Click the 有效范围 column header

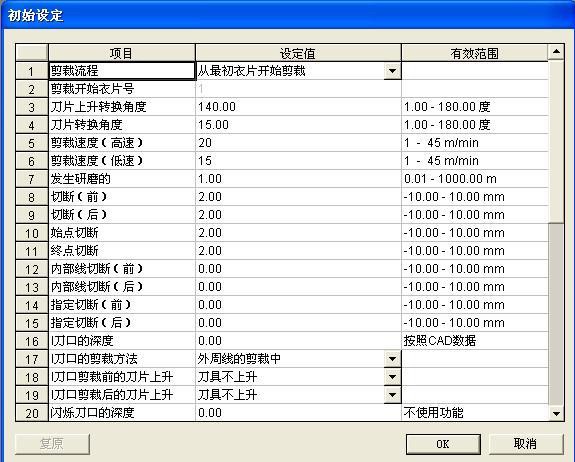475,53
